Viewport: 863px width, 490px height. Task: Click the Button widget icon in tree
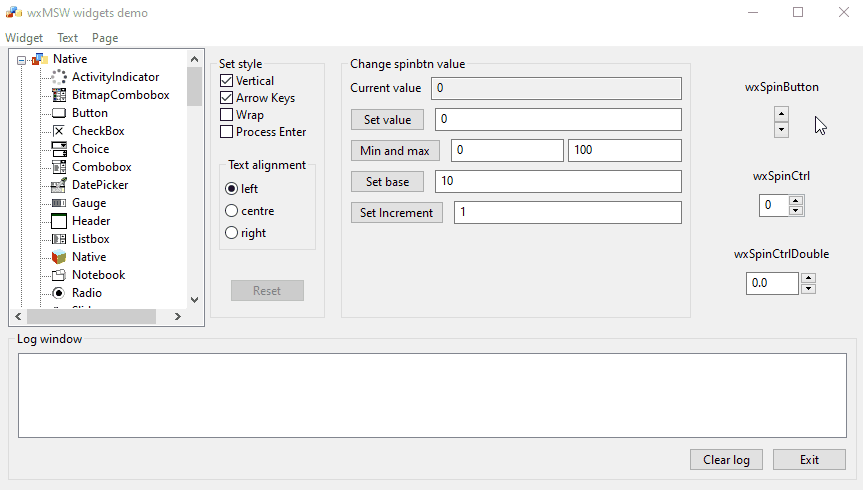coord(59,113)
